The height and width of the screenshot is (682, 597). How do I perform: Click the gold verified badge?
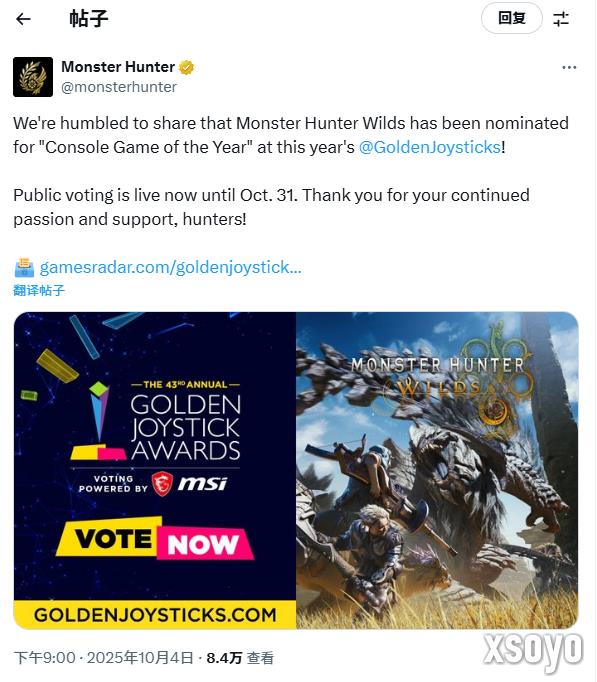pos(187,67)
